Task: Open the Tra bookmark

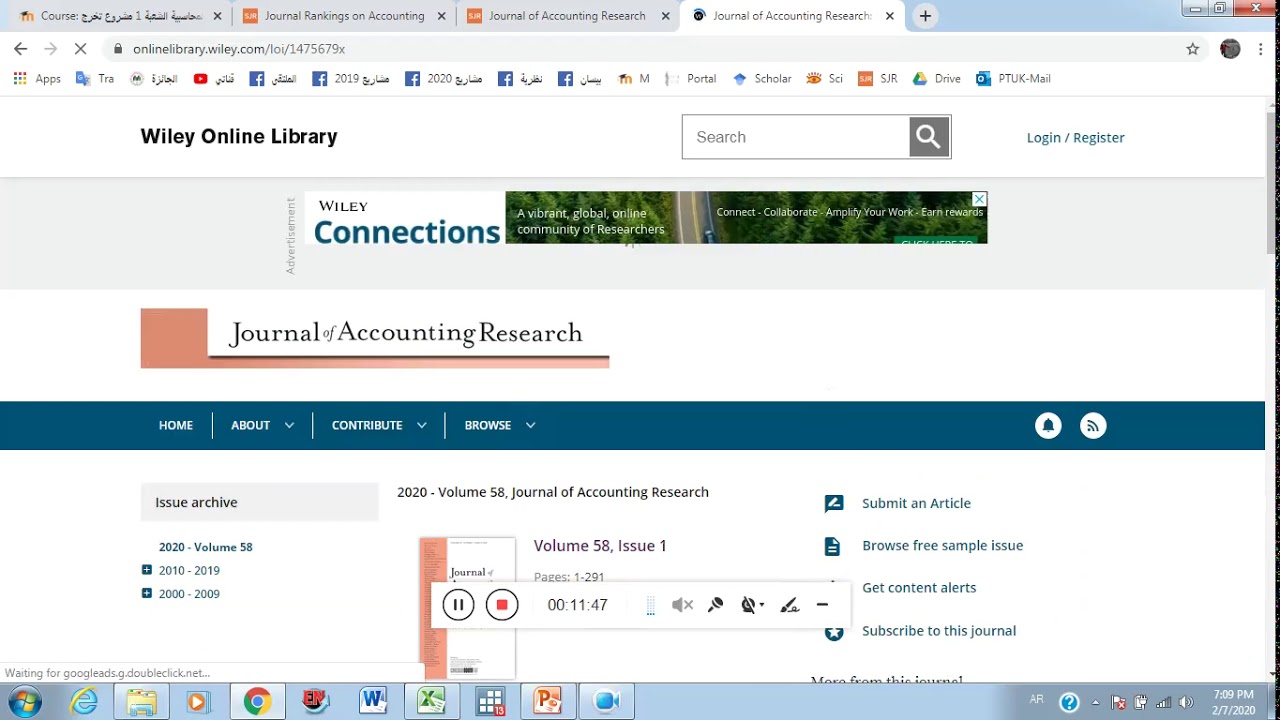Action: (96, 78)
